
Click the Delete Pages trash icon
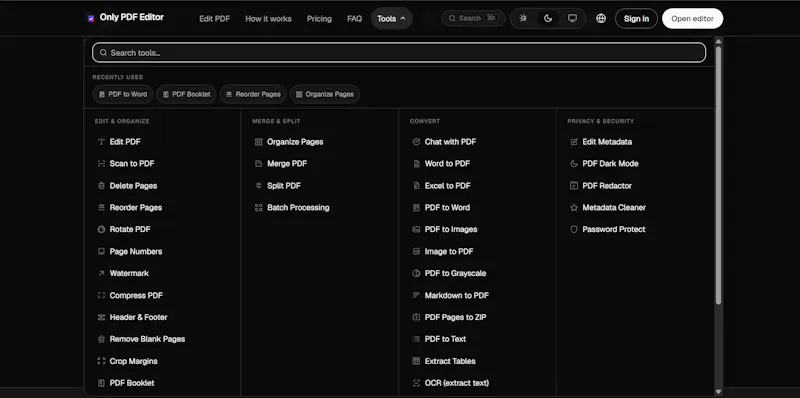(101, 186)
